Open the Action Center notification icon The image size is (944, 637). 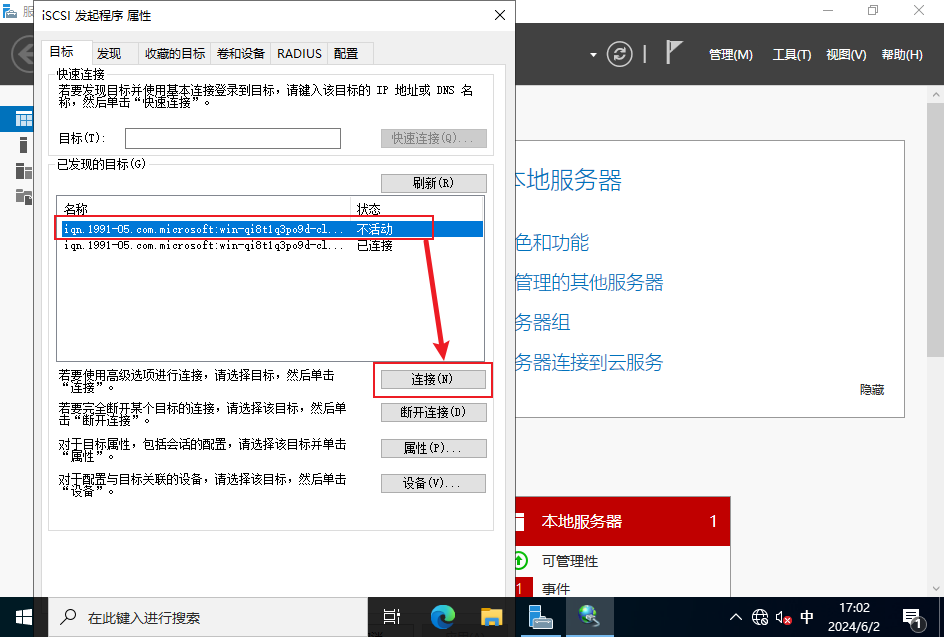pyautogui.click(x=912, y=617)
